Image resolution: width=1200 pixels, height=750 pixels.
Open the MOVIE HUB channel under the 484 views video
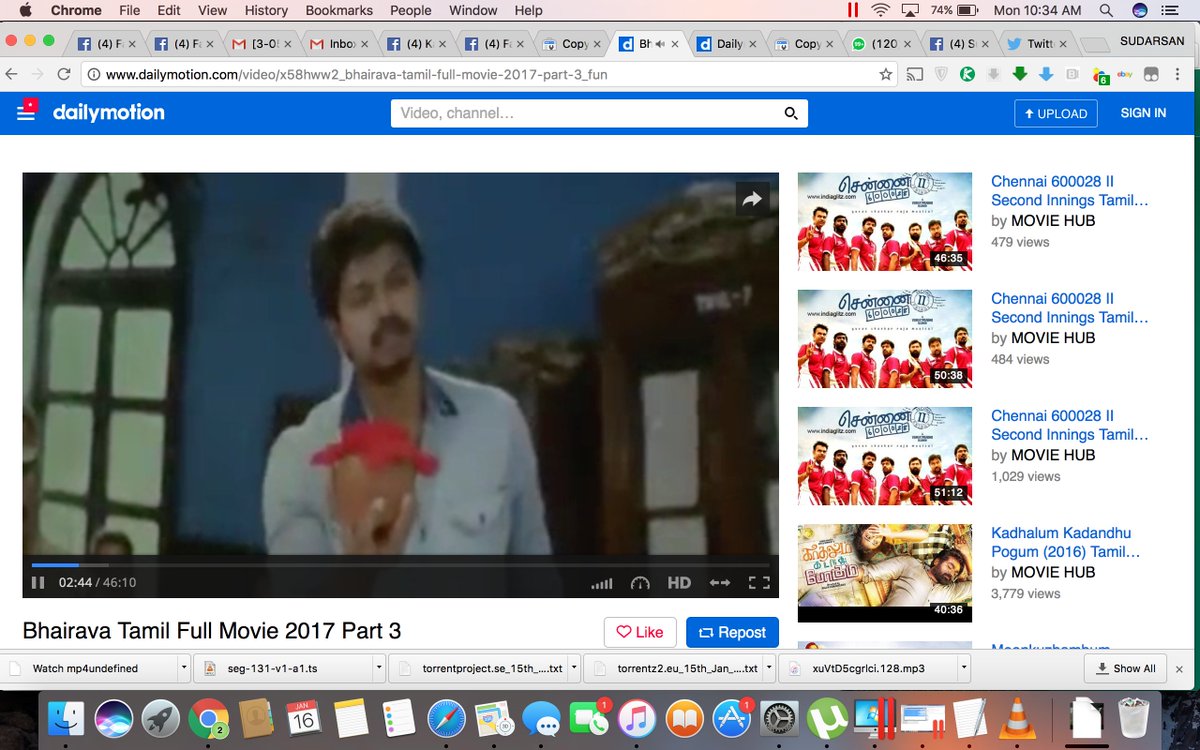pos(1053,338)
